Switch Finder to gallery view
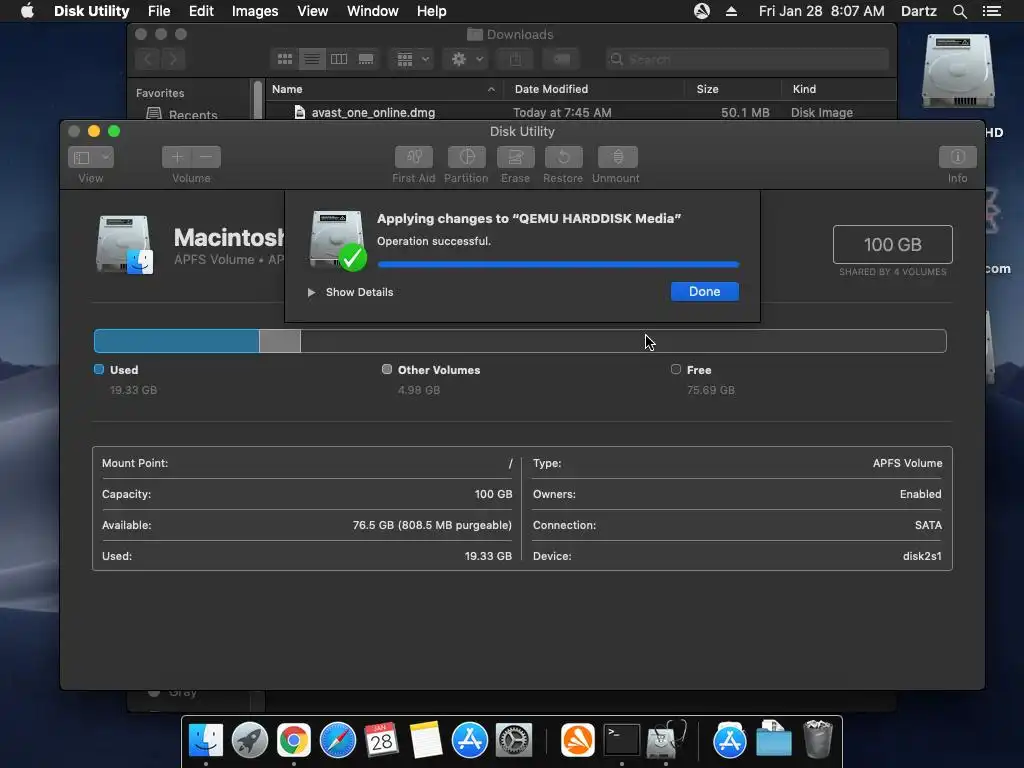The image size is (1024, 768). pos(366,59)
